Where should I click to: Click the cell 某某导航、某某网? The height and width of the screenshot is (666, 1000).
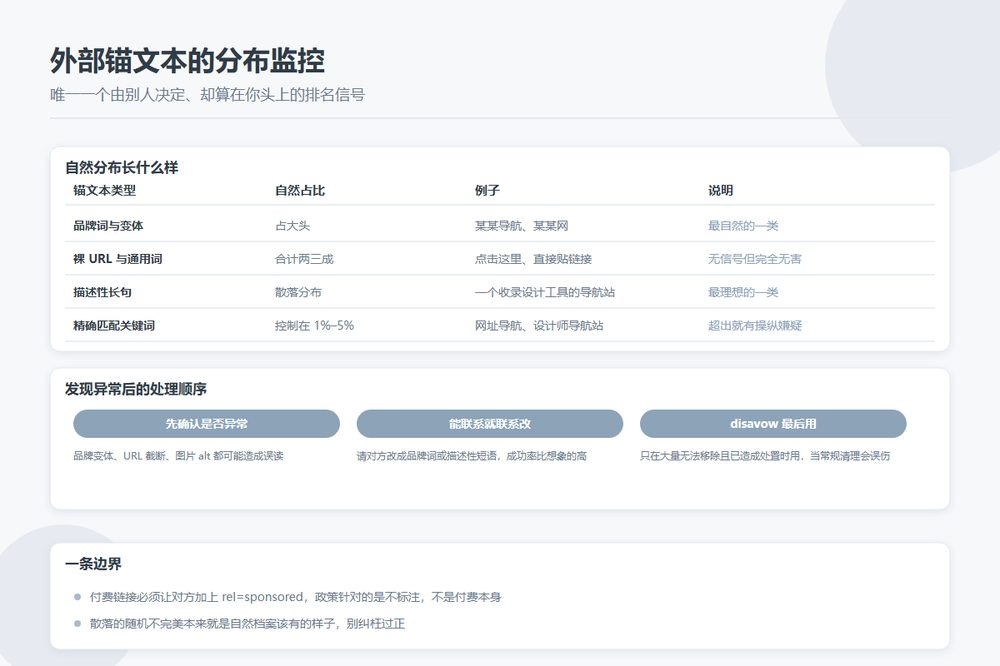click(x=522, y=225)
